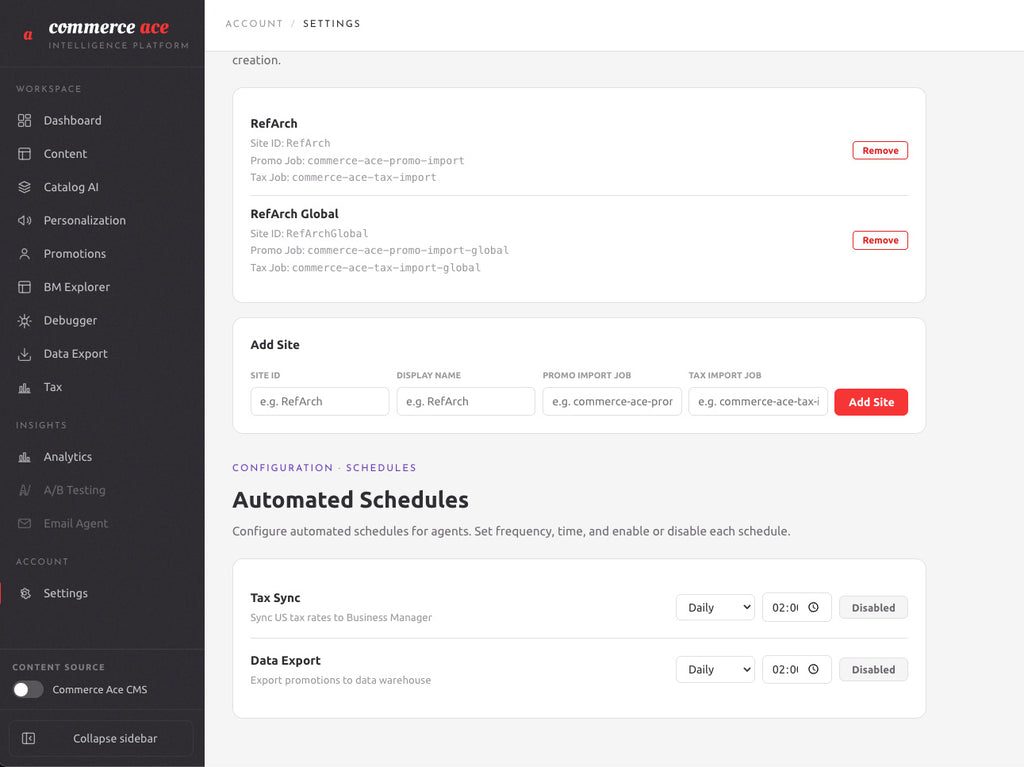The image size is (1024, 767).
Task: Click Collapse sidebar button
Action: tap(101, 738)
